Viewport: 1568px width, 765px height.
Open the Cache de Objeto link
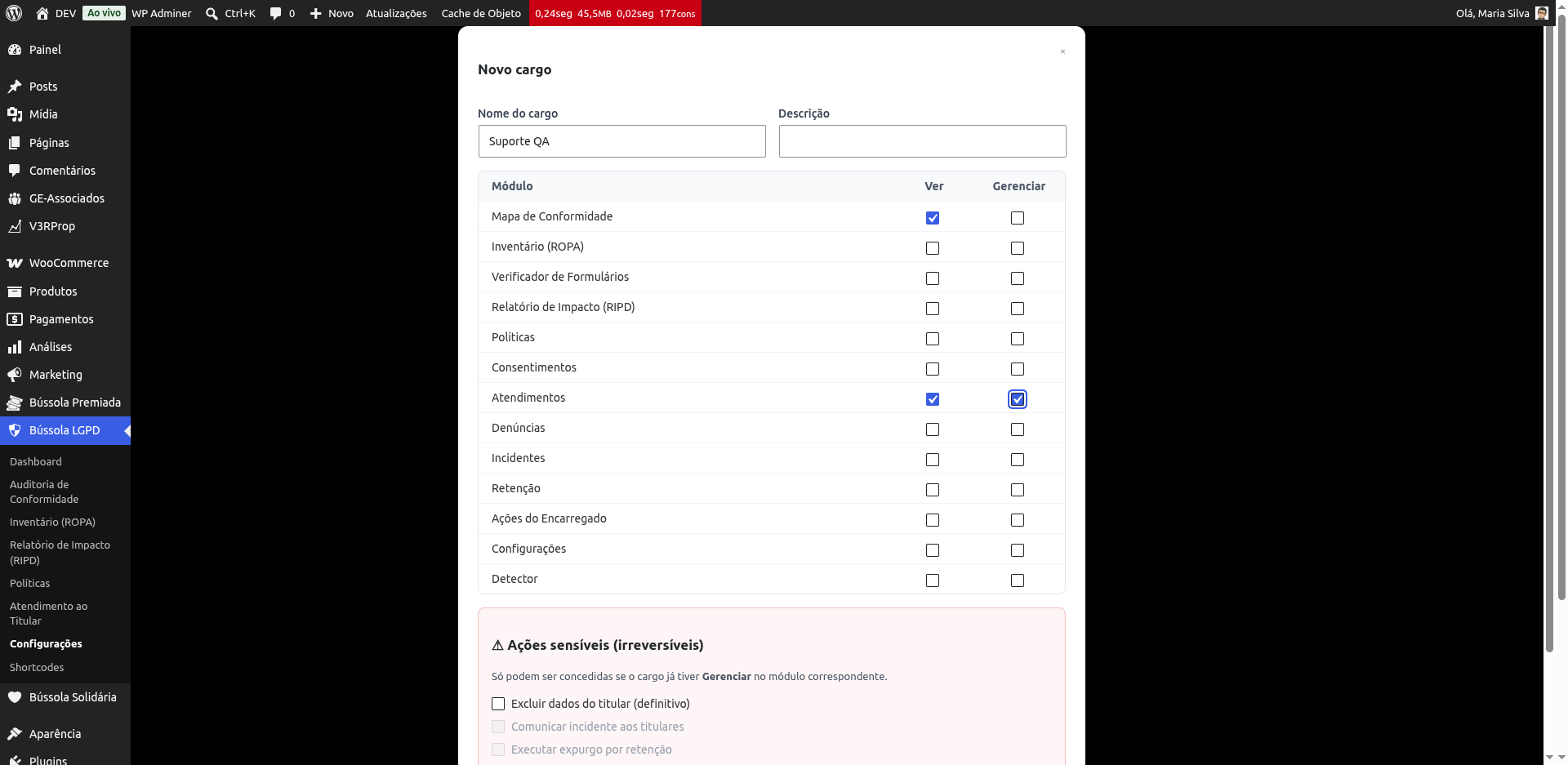pyautogui.click(x=481, y=13)
